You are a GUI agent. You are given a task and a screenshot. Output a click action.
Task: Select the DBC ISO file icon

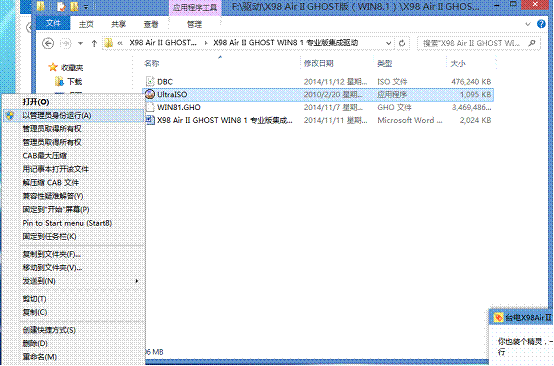tap(150, 81)
